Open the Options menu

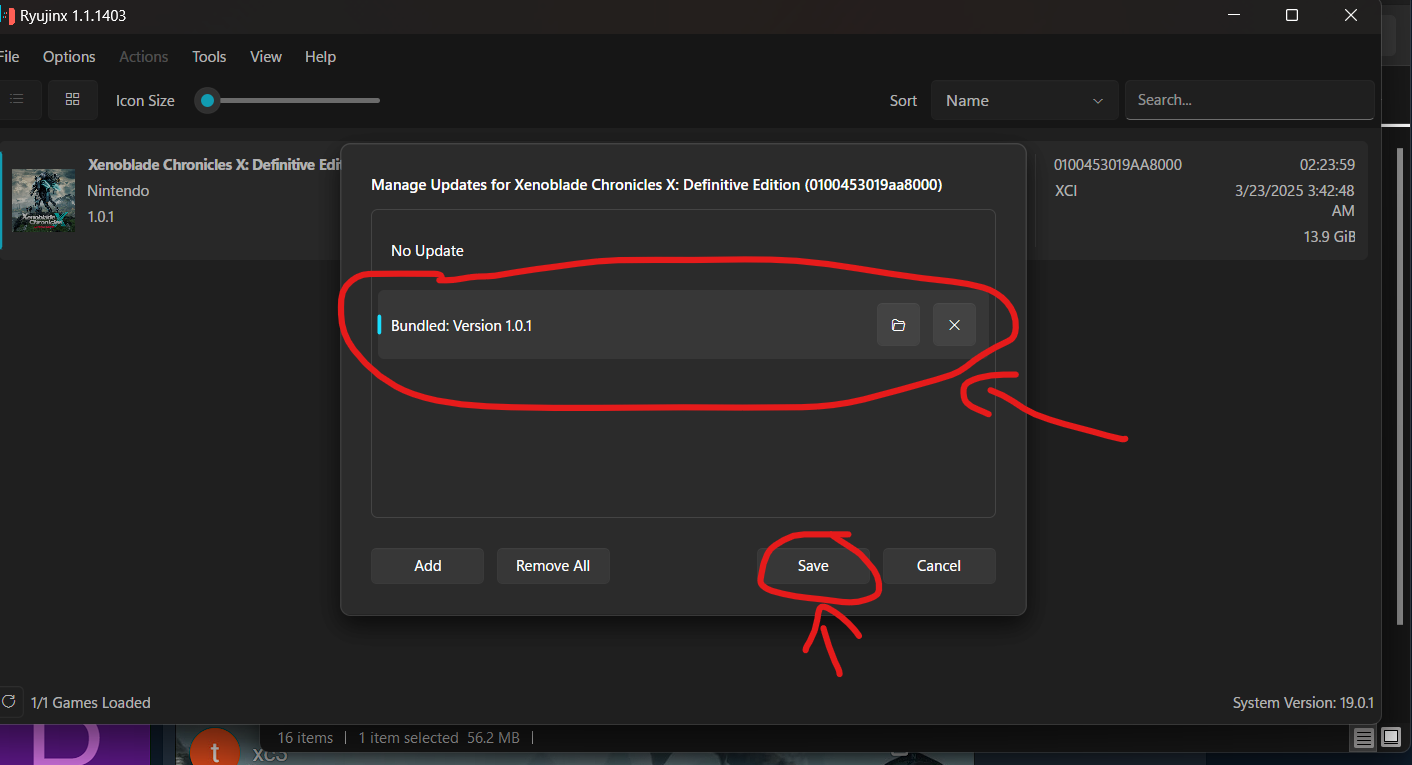coord(69,57)
